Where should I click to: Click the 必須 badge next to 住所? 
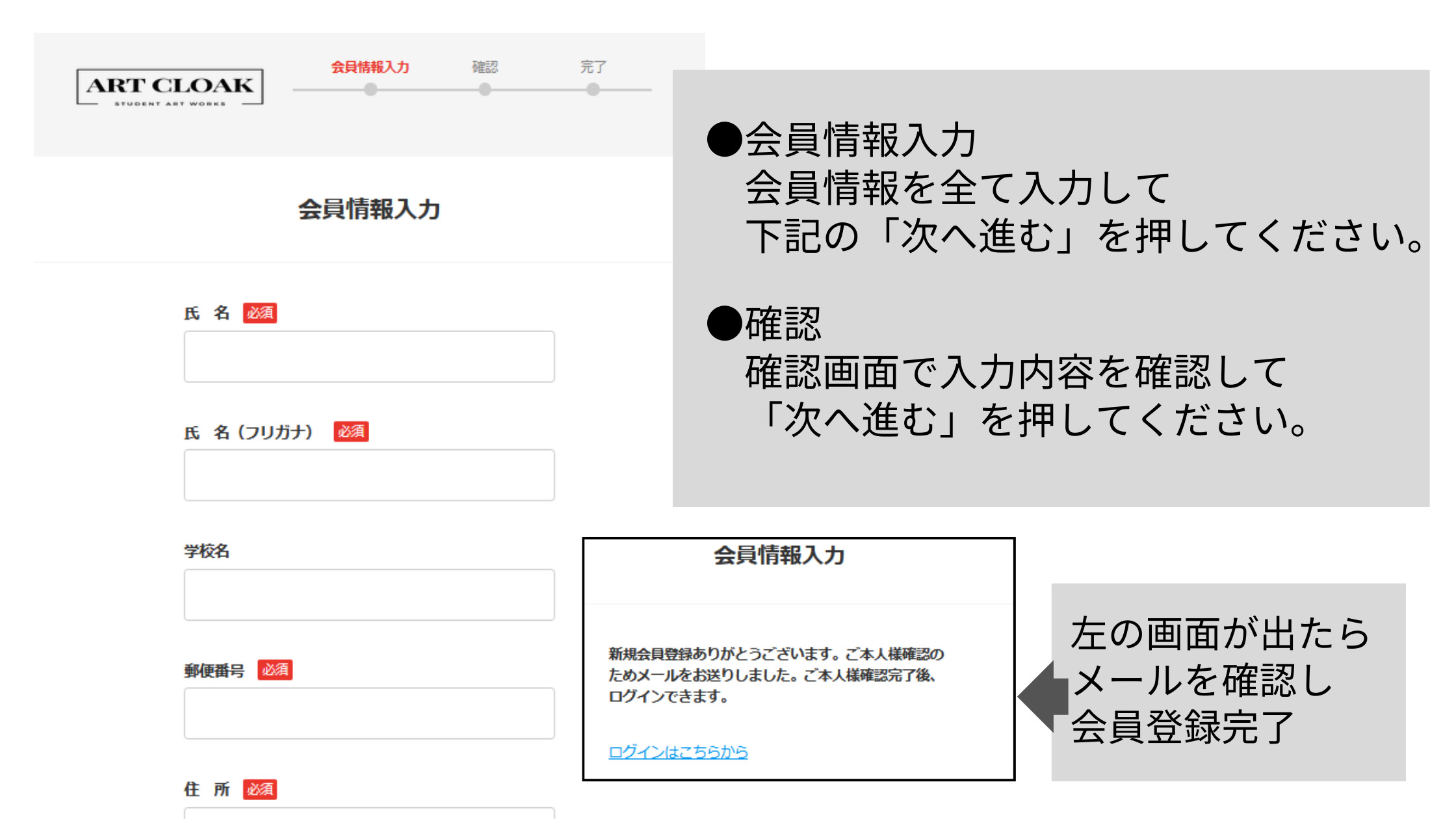tap(260, 789)
